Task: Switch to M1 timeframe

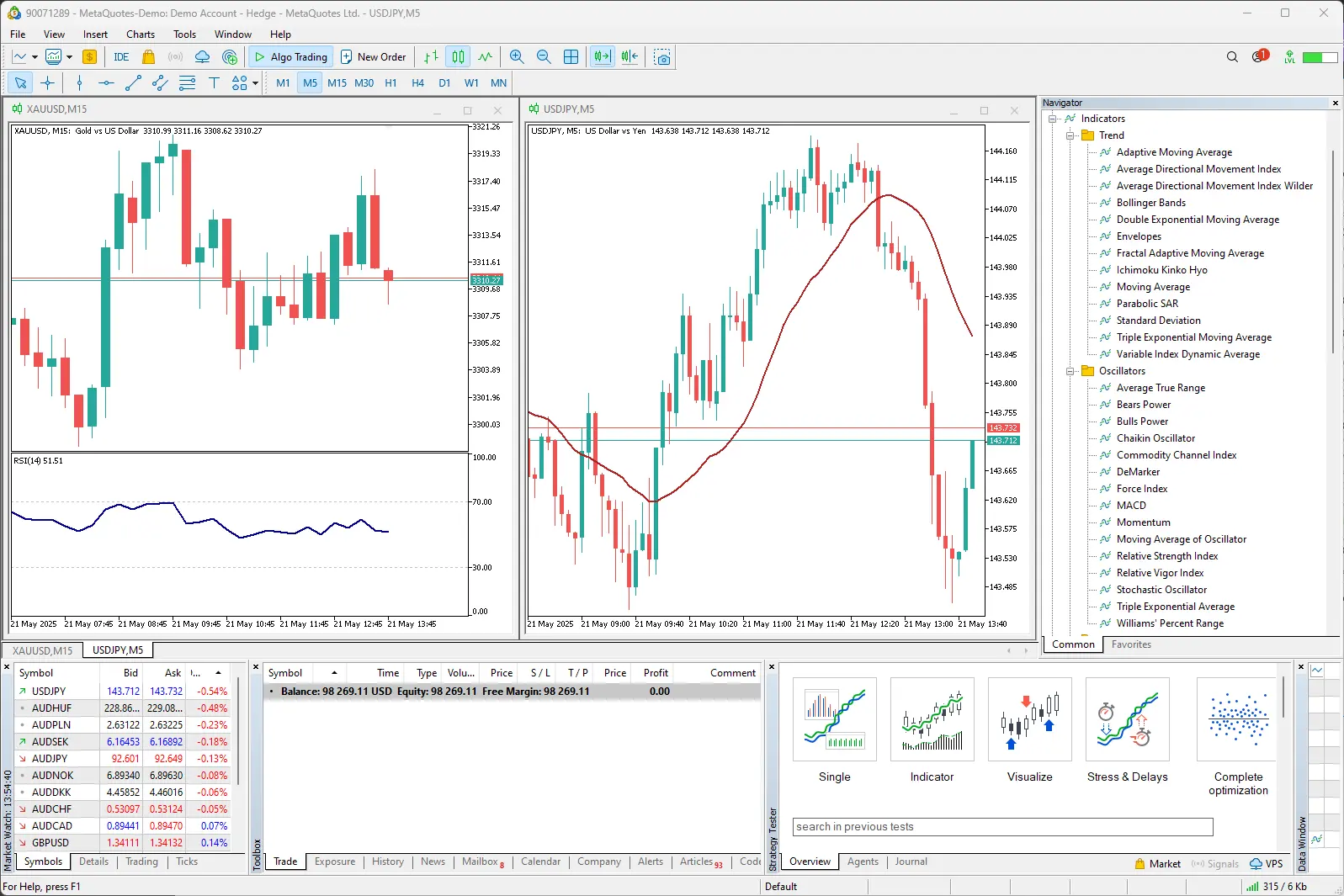Action: [x=283, y=82]
